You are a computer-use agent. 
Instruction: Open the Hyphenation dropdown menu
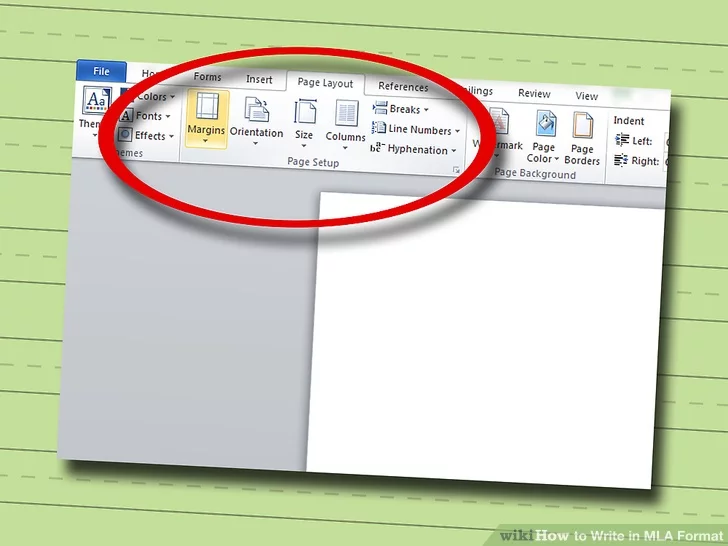click(x=413, y=150)
